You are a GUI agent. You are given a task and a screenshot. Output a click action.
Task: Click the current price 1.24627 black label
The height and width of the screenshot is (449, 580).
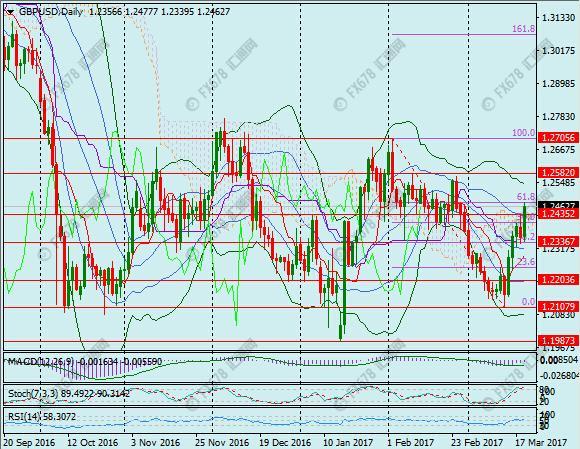click(x=558, y=206)
